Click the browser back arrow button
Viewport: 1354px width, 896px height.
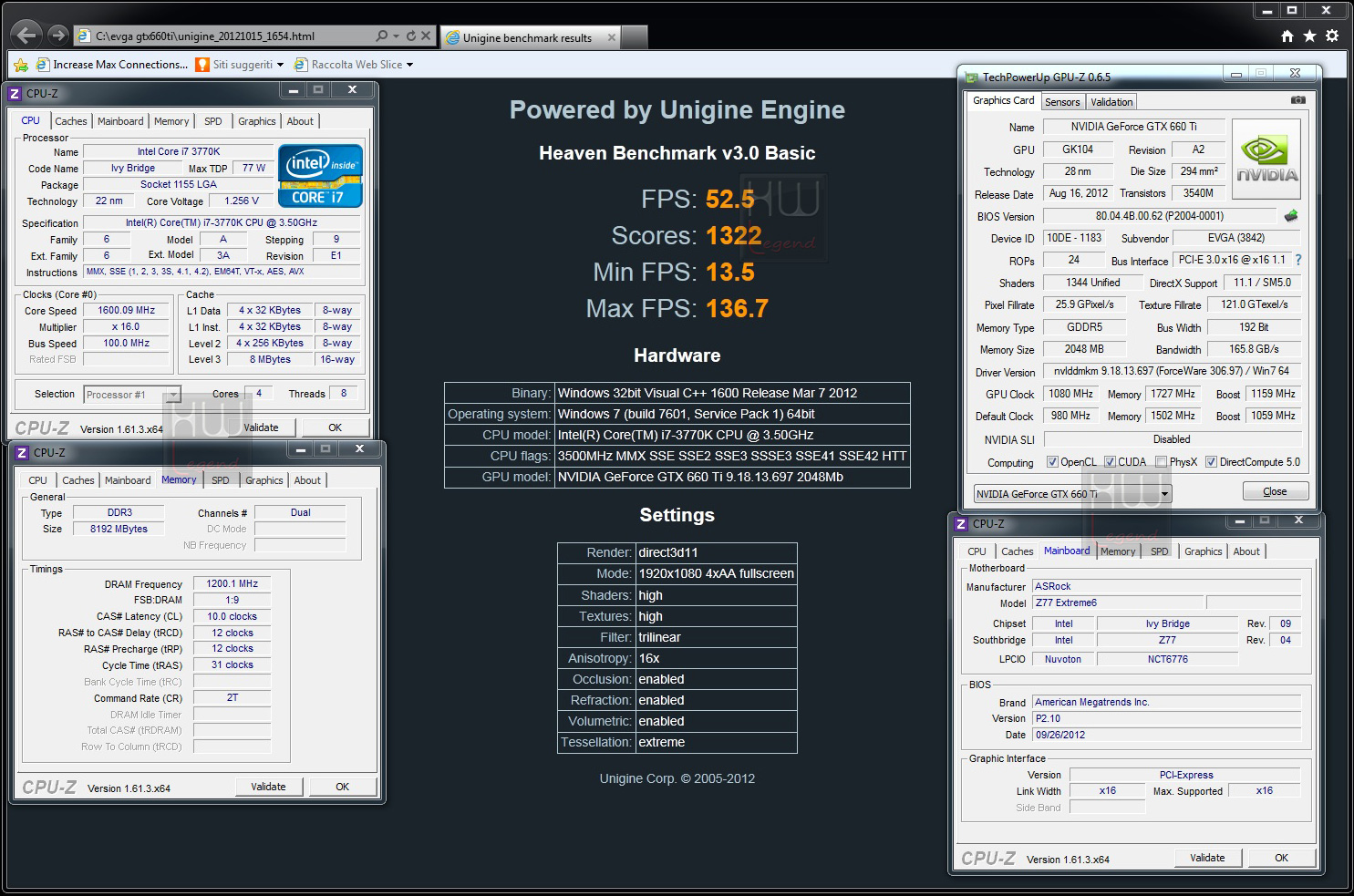click(26, 36)
